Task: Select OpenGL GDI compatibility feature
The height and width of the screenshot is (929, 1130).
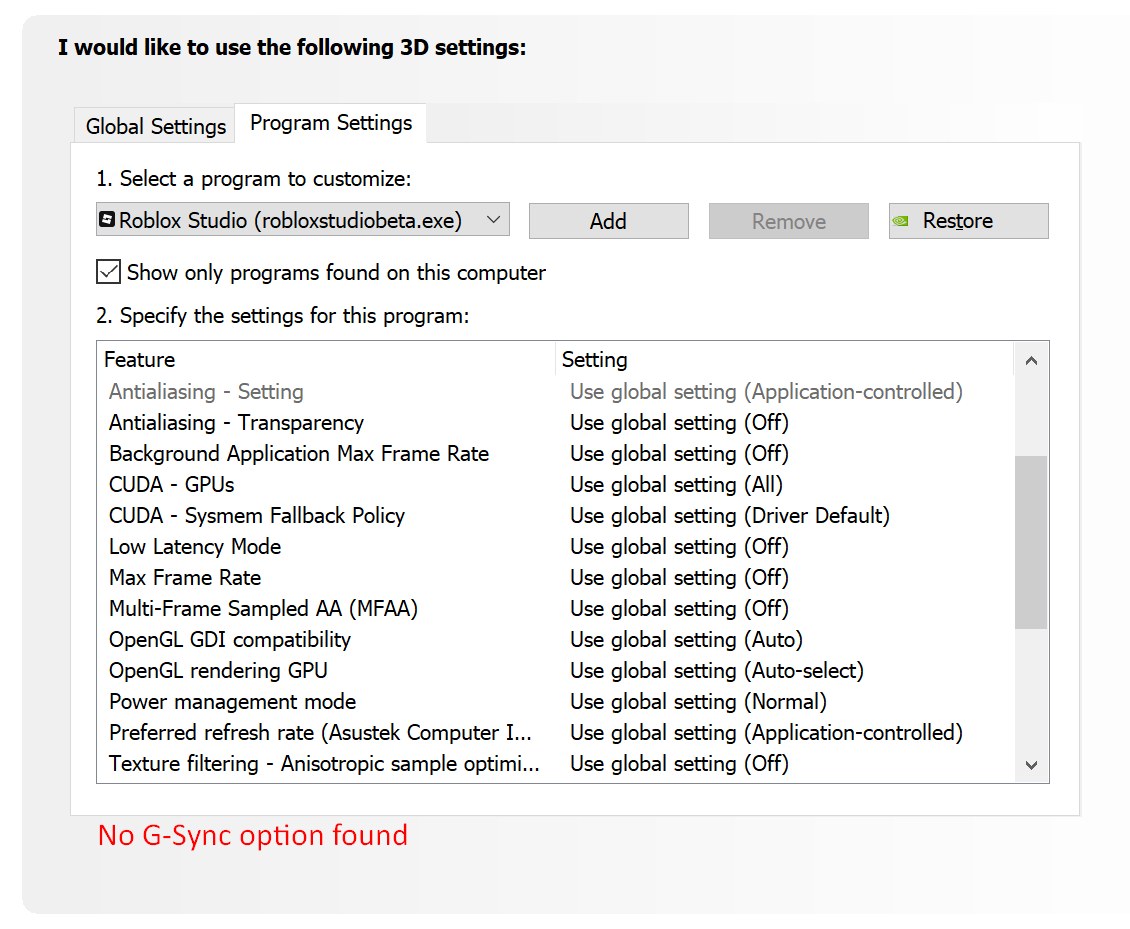Action: pos(555,639)
